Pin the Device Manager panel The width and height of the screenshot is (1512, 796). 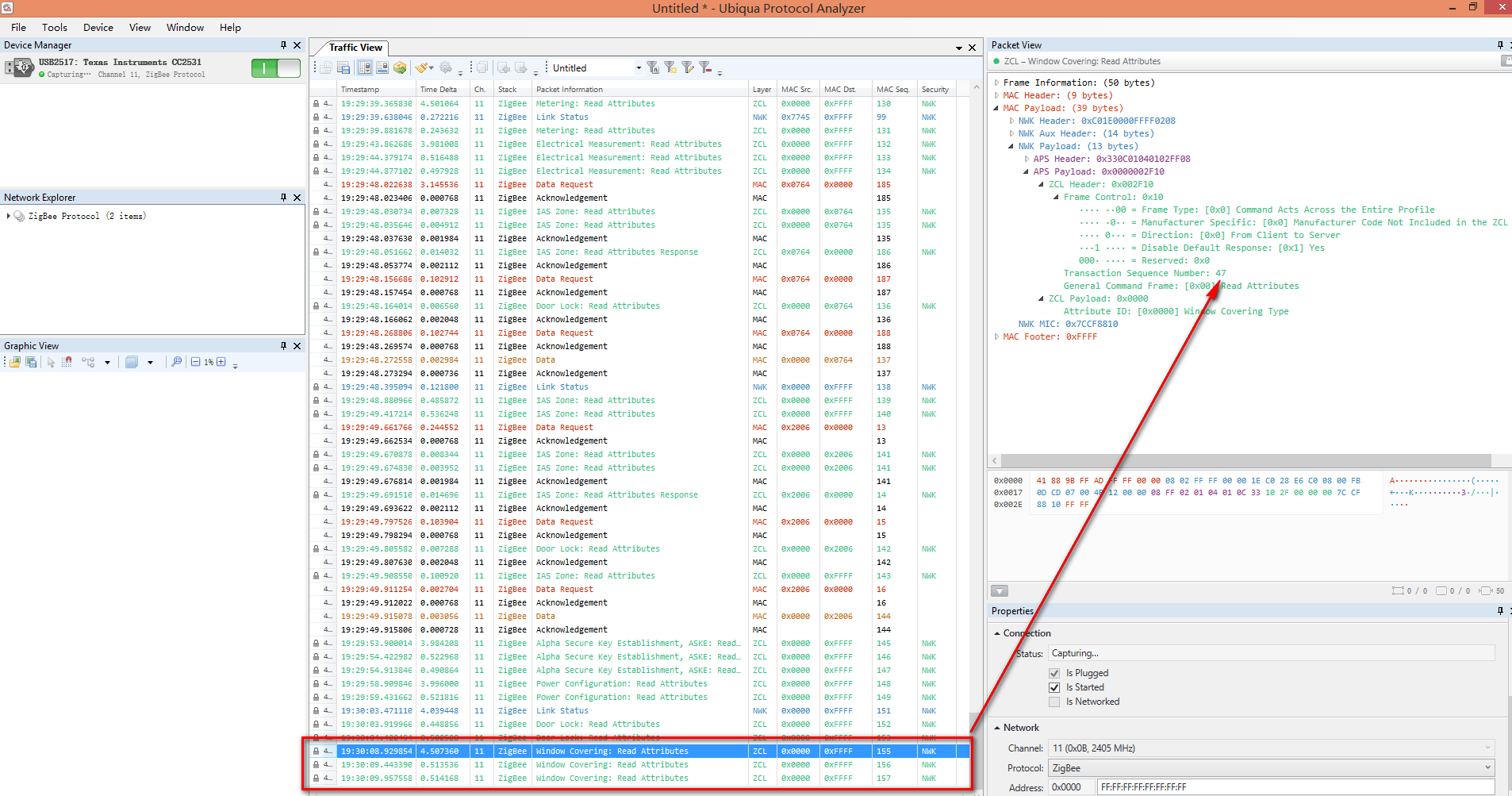click(283, 45)
